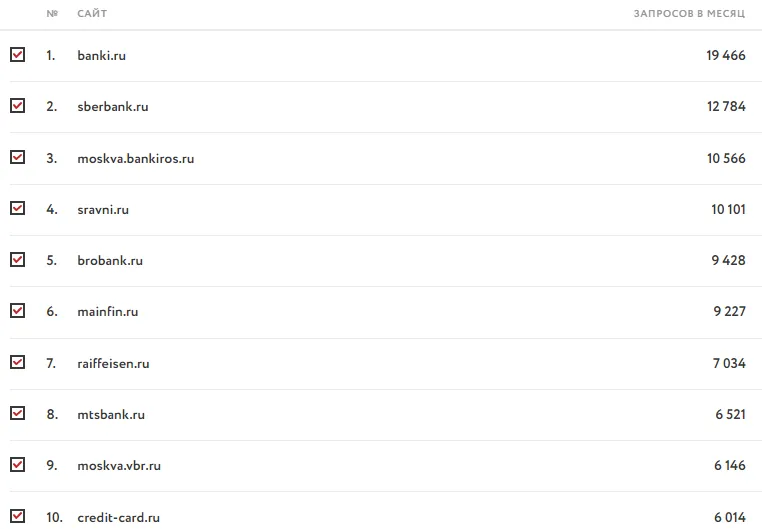Uncheck the moskva.vbr.ru checkbox

pos(17,464)
